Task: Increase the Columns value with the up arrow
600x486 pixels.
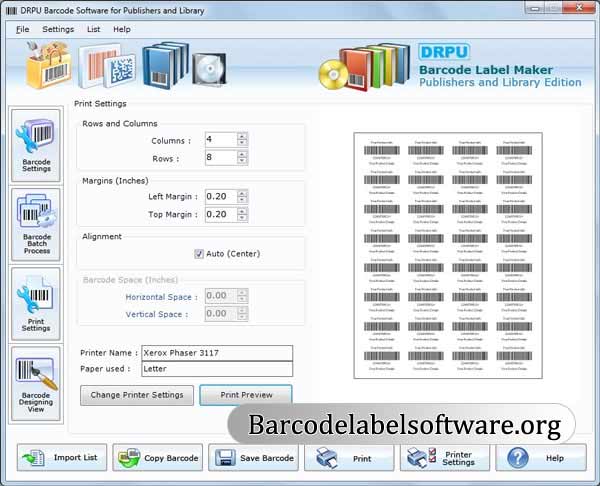Action: tap(242, 136)
